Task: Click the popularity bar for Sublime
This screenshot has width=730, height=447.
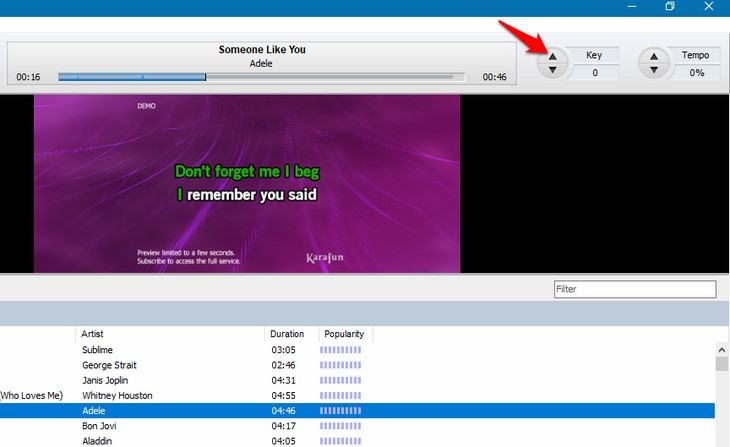Action: click(340, 350)
